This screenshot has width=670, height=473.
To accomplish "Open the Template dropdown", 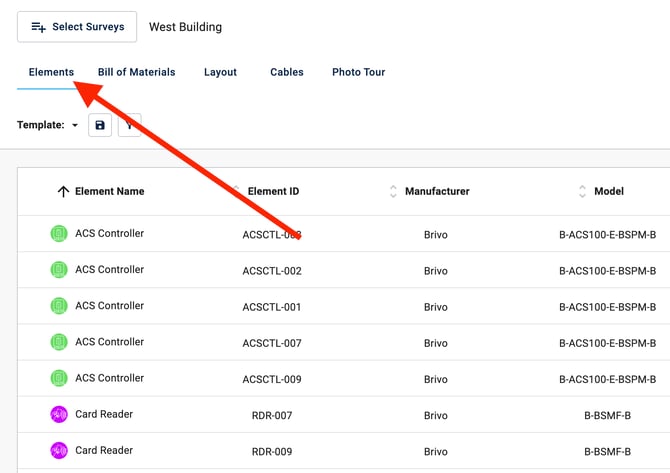I will pyautogui.click(x=75, y=126).
